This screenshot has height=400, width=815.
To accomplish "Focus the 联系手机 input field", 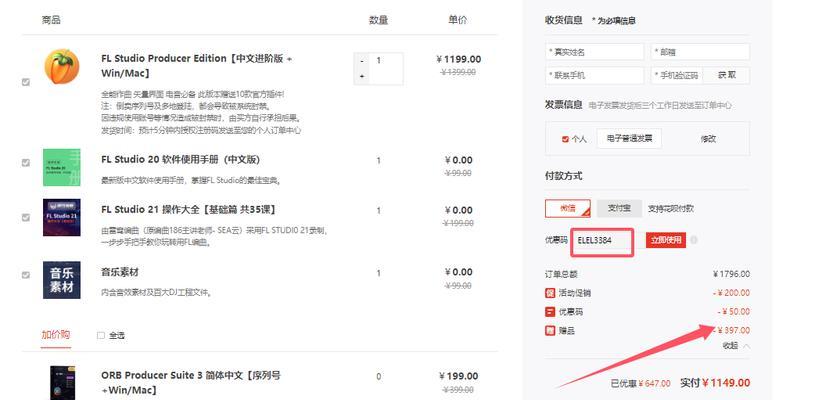I will pyautogui.click(x=595, y=75).
